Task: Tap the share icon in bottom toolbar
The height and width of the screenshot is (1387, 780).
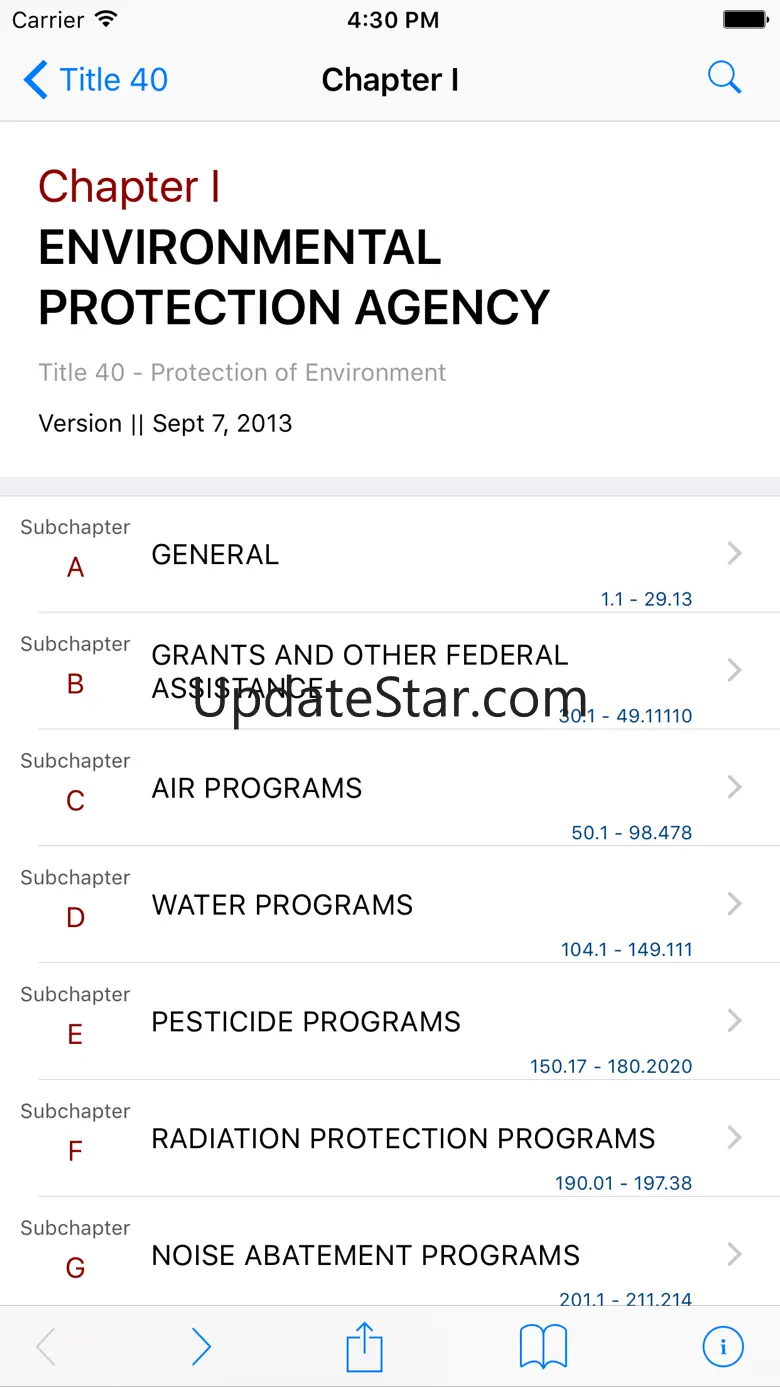Action: pos(364,1347)
